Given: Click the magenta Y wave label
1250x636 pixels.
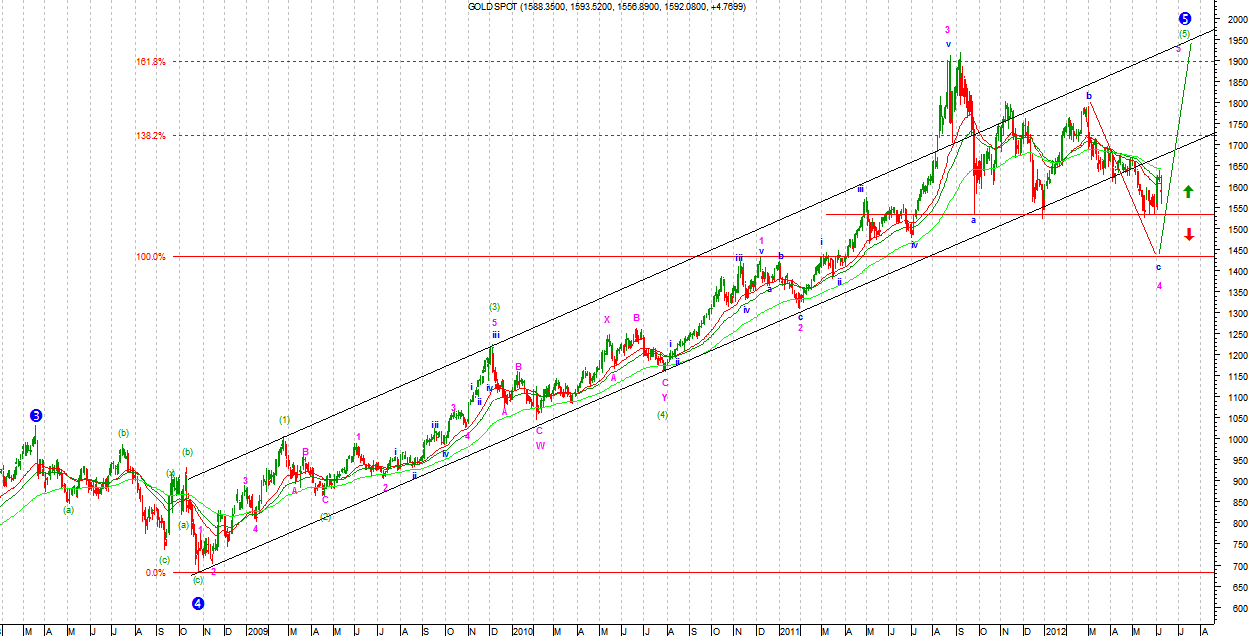Looking at the screenshot, I should [664, 397].
